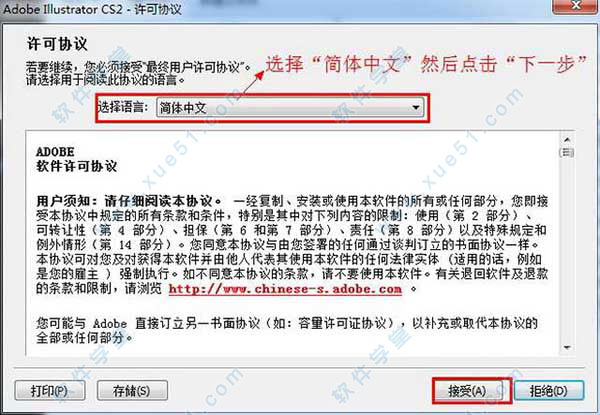Click the scrollbar thumb of the license text
Viewport: 600px width, 415px height.
click(x=567, y=153)
